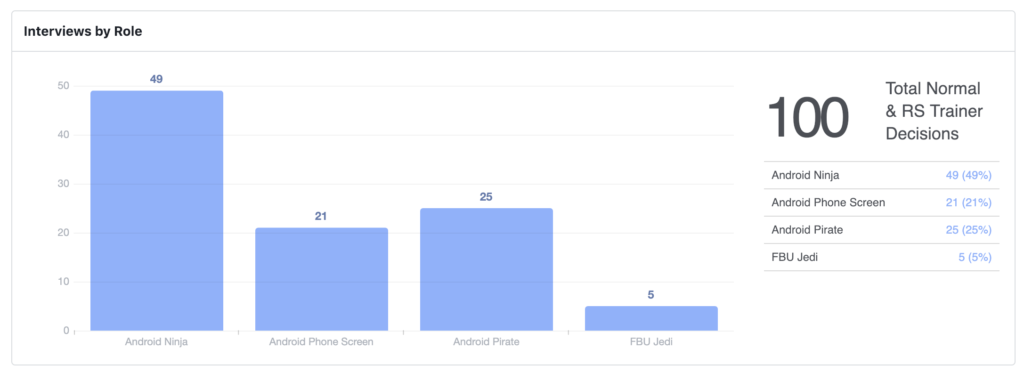The height and width of the screenshot is (373, 1024).
Task: Click the 21 value label on the chart
Action: point(321,216)
